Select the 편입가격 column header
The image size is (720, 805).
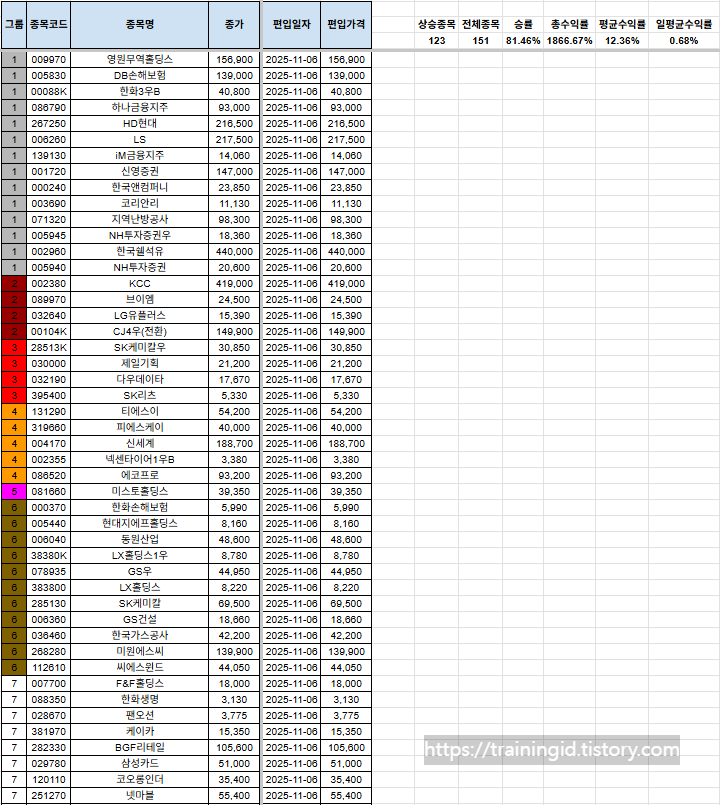pyautogui.click(x=346, y=25)
